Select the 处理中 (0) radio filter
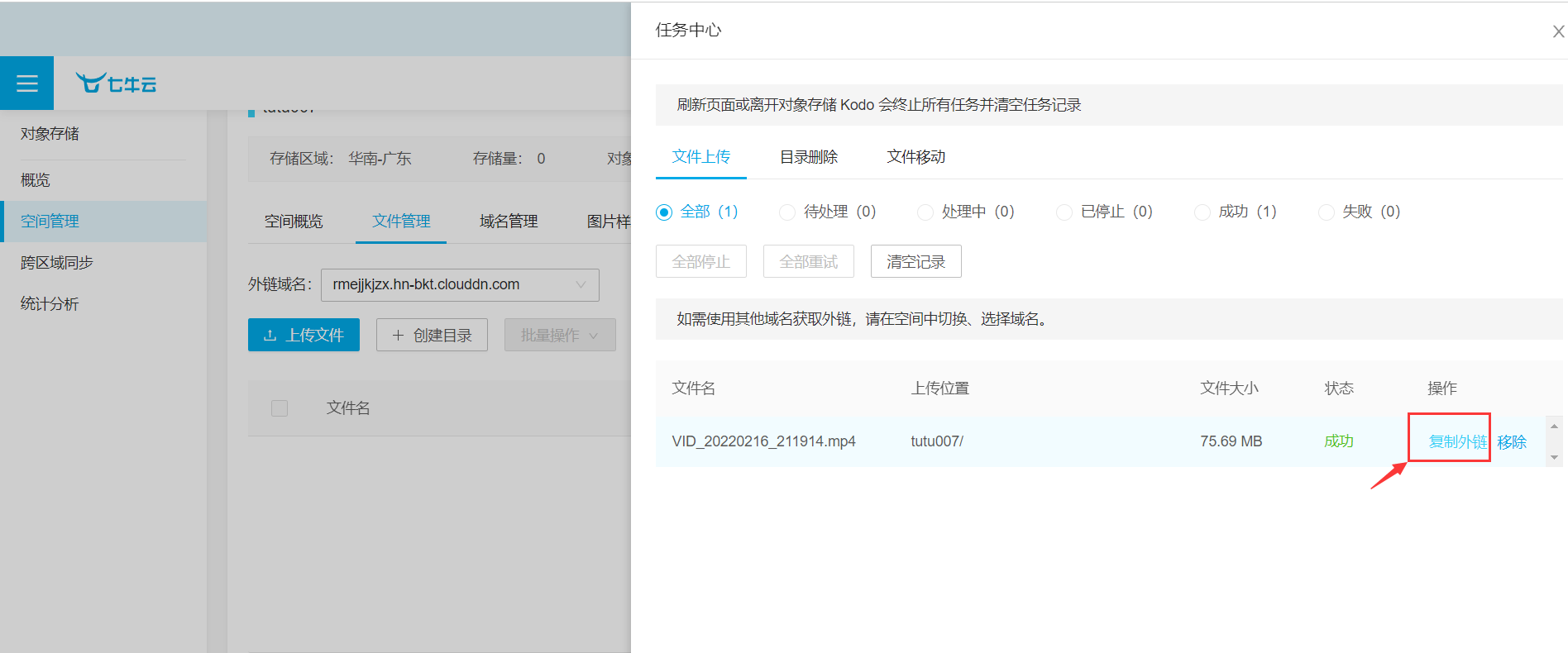Viewport: 1568px width, 653px height. (x=966, y=212)
